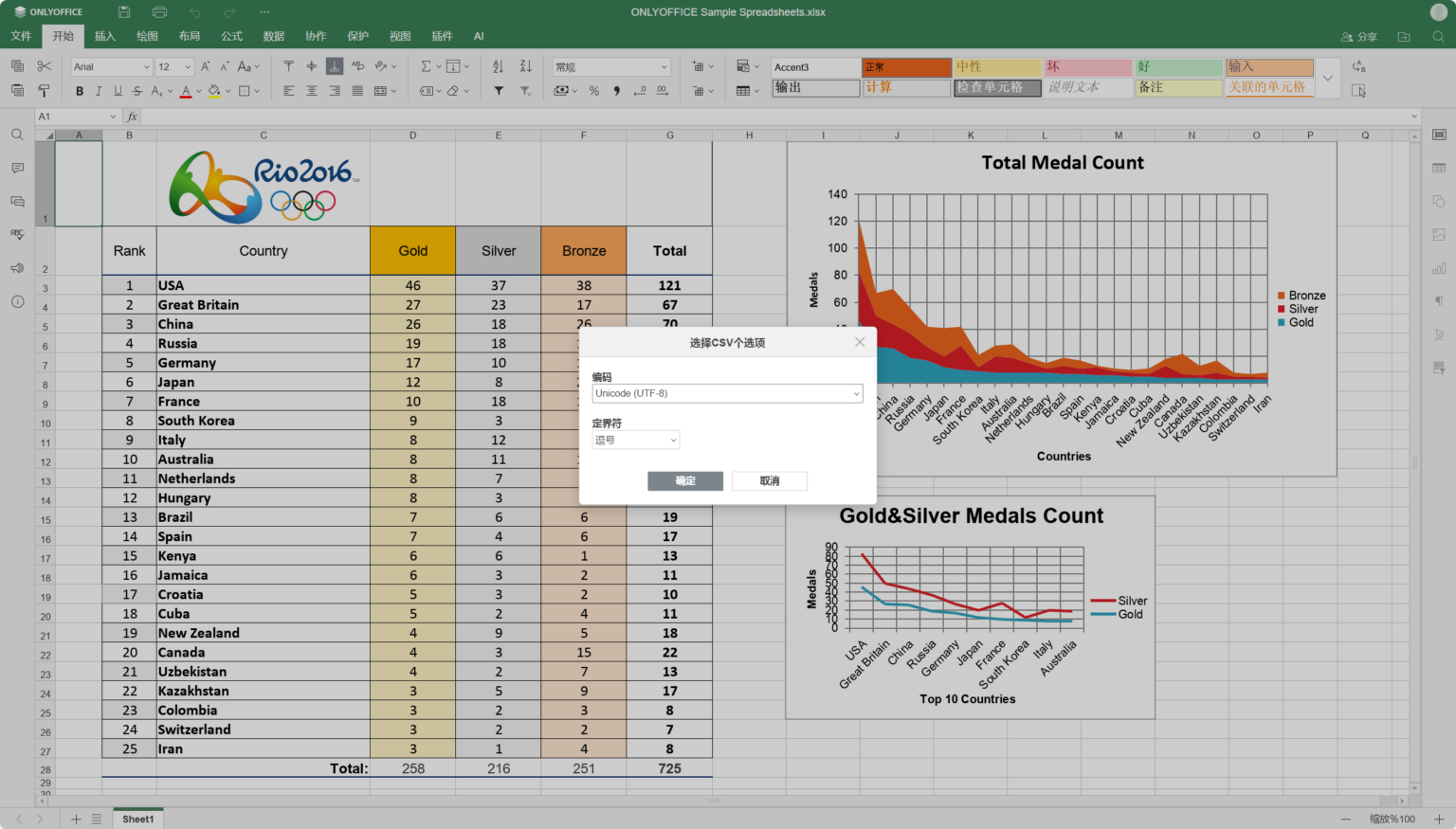Open the 公式 ribbon tab
The width and height of the screenshot is (1456, 829).
(x=231, y=36)
